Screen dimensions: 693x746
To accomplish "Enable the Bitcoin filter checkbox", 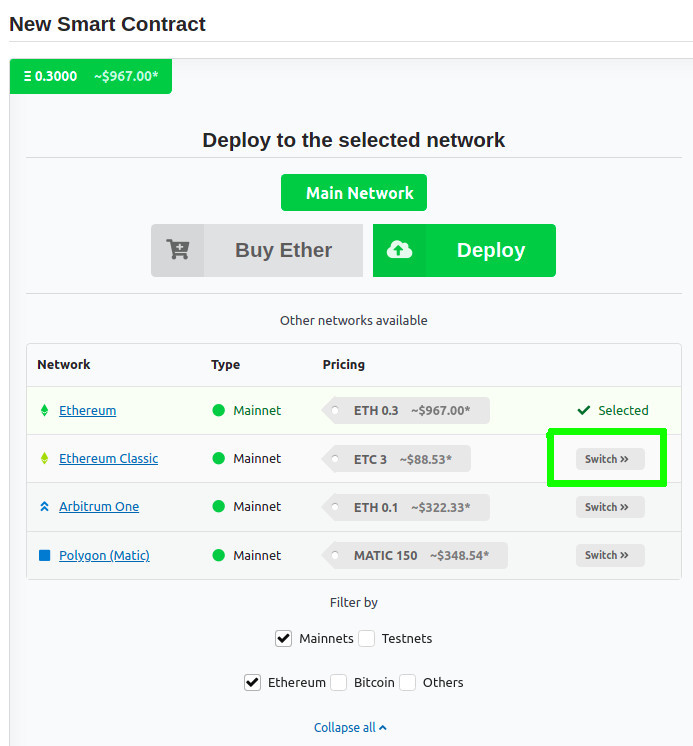I will click(x=338, y=682).
